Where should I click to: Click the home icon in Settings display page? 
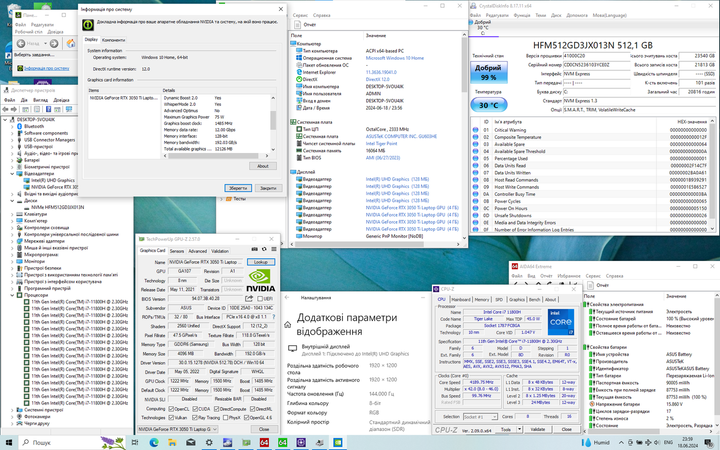(287, 325)
